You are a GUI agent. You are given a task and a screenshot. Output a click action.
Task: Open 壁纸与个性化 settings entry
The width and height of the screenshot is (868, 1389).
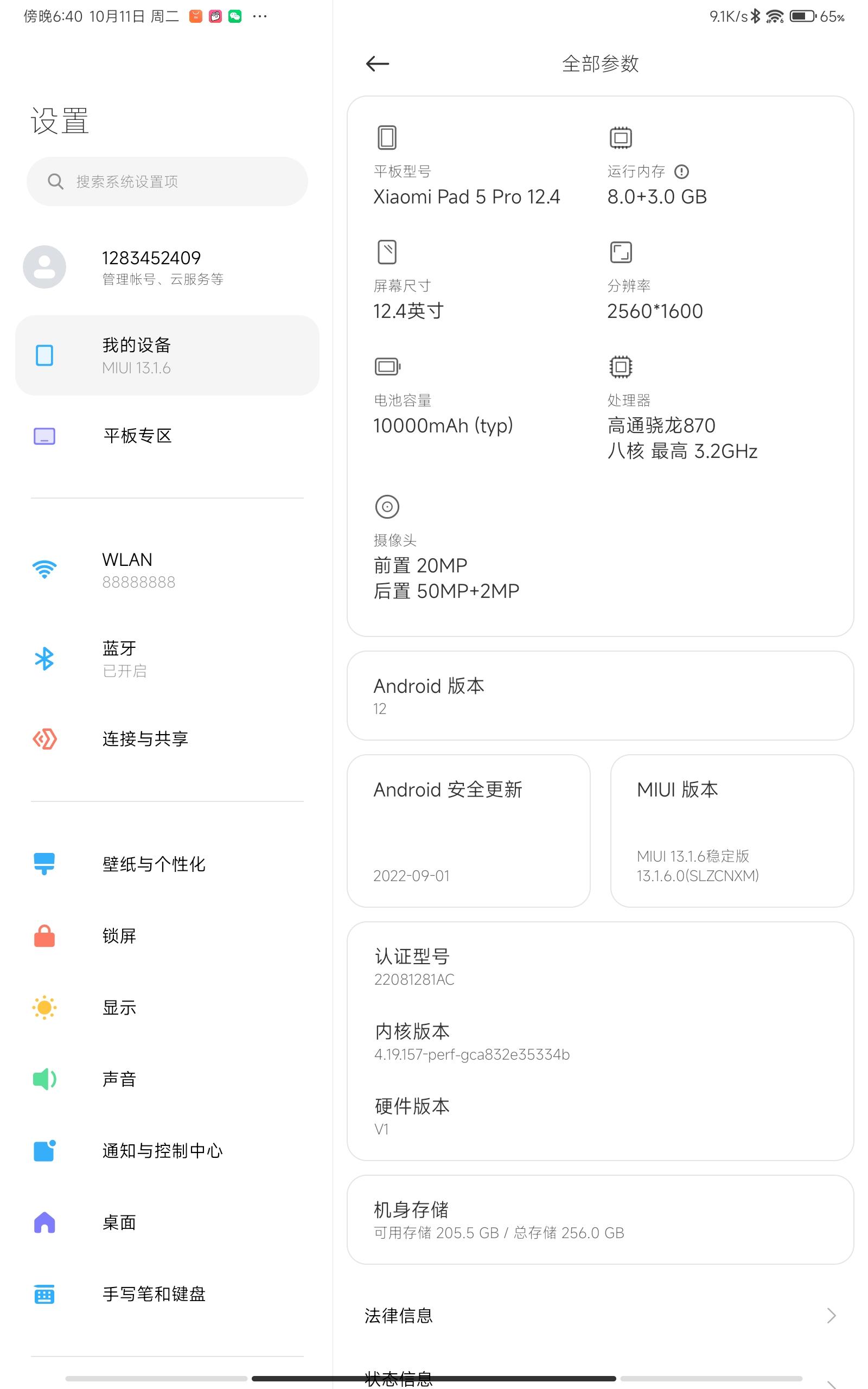click(167, 864)
